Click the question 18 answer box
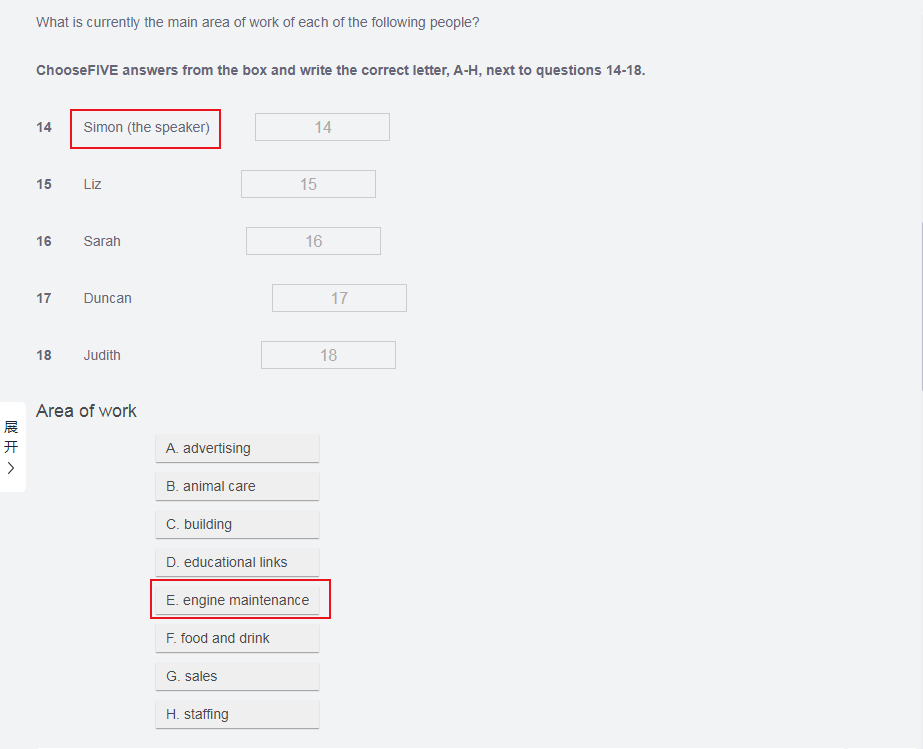923x749 pixels. click(x=328, y=355)
